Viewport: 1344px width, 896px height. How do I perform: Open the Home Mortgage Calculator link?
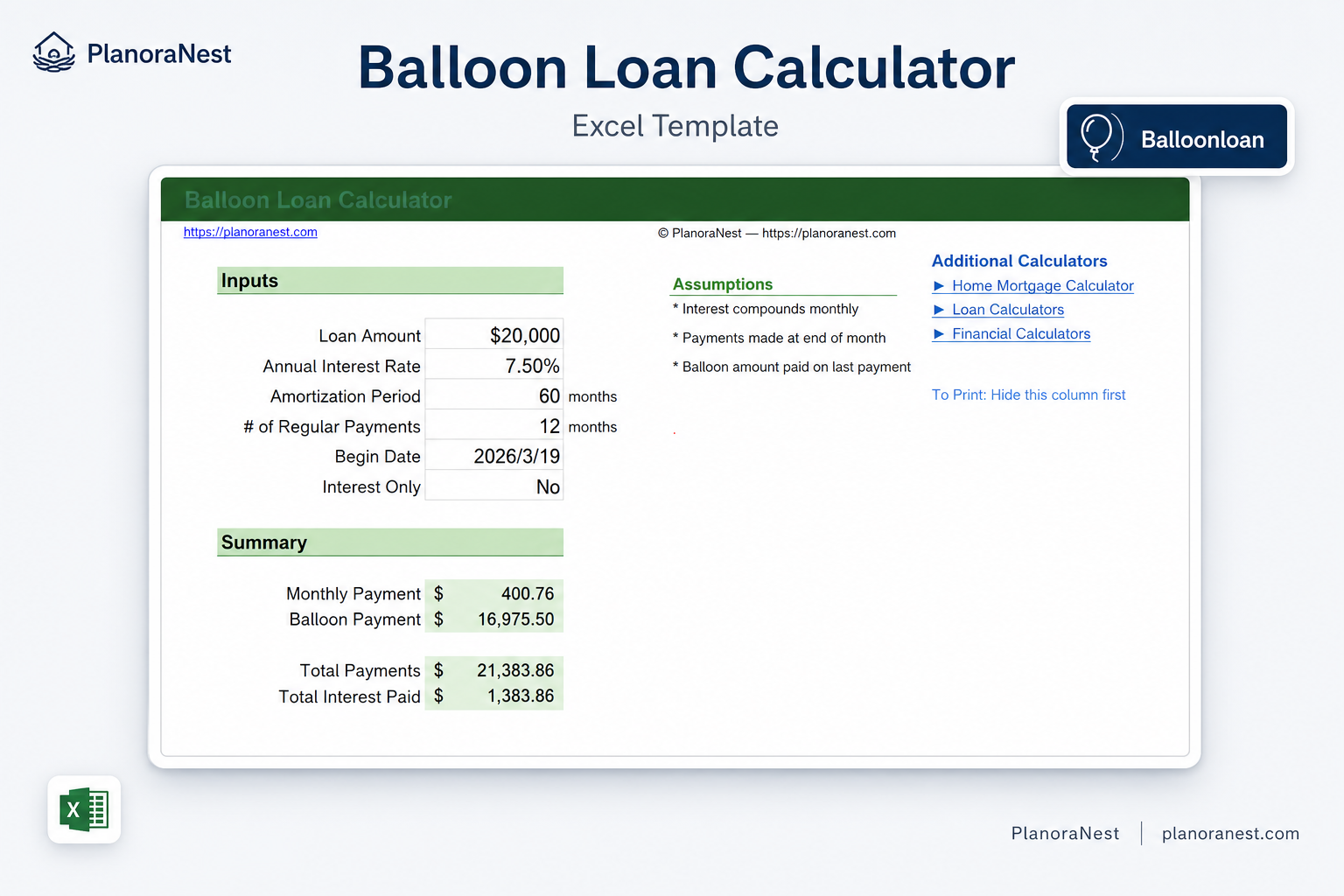[1042, 286]
